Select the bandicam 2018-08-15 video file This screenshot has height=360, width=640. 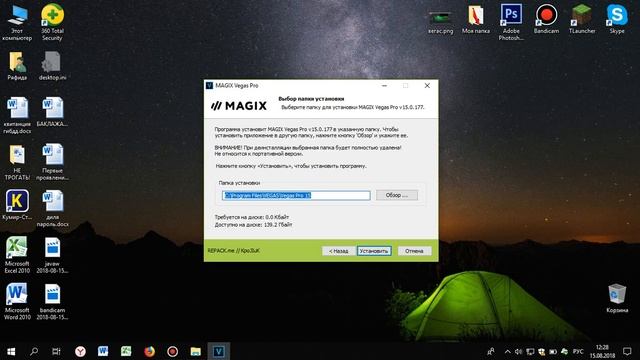(x=52, y=302)
